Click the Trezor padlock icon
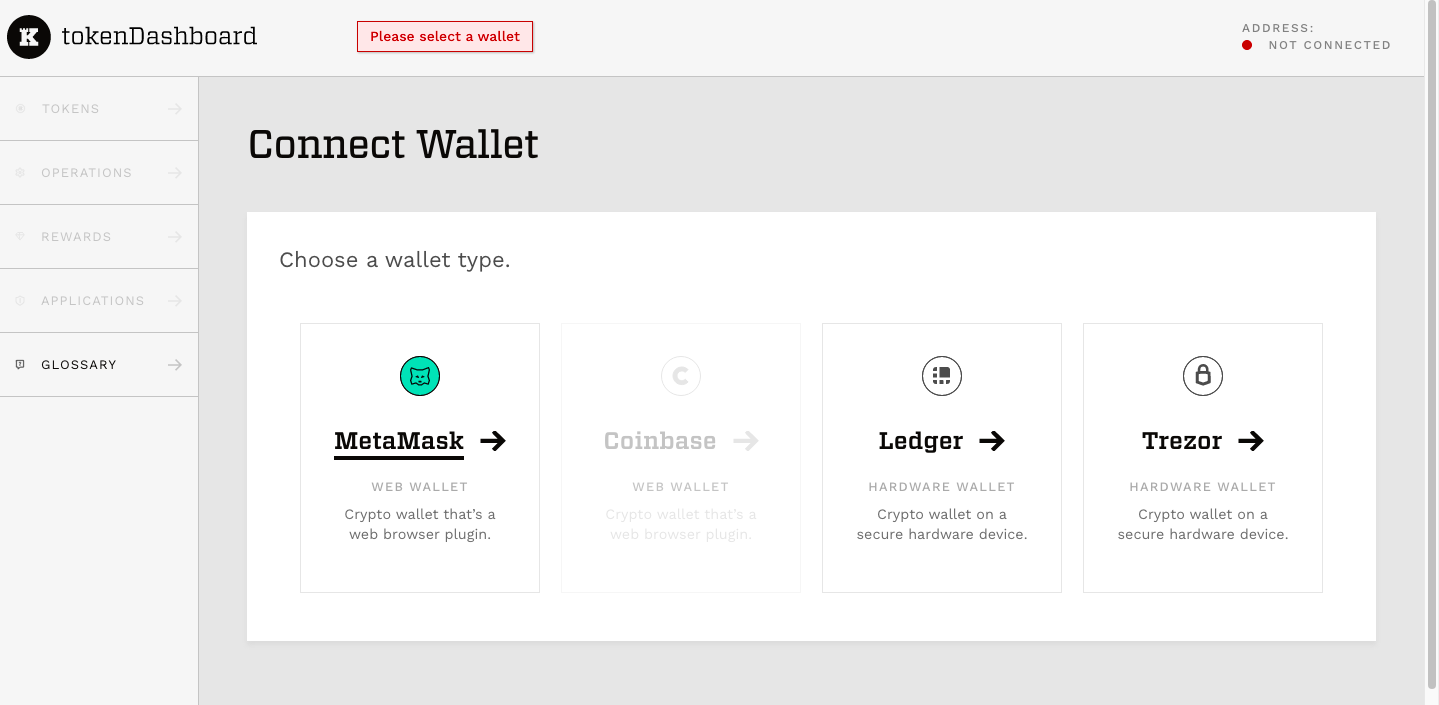Screen dimensions: 1439x705 point(1202,376)
